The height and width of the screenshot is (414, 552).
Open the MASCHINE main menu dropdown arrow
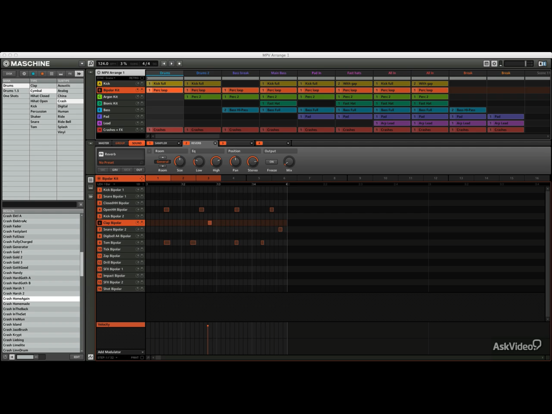click(82, 64)
